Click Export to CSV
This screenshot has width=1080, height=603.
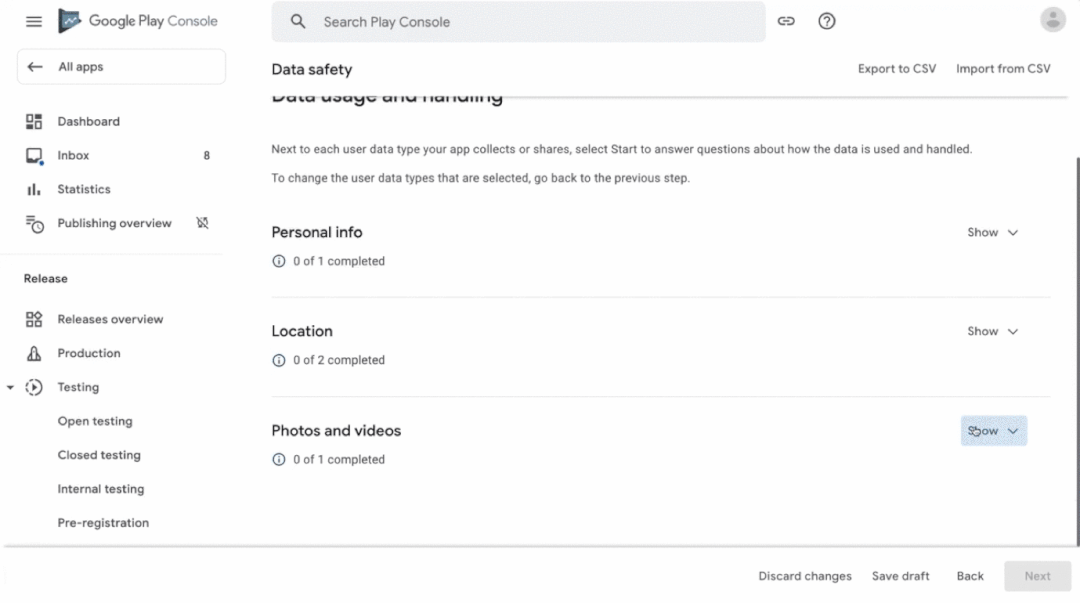pos(897,69)
